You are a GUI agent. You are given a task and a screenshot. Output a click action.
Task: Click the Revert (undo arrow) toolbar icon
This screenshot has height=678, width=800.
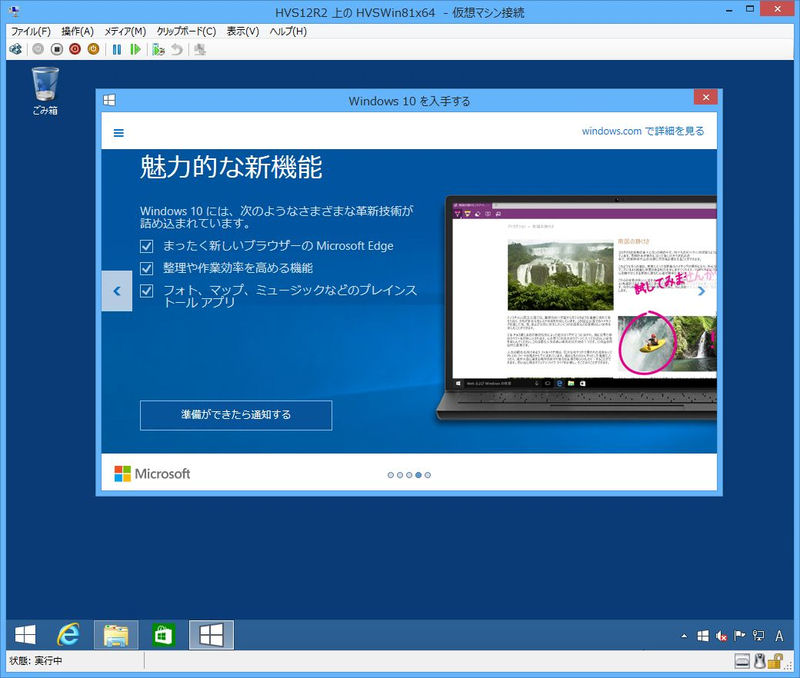click(x=177, y=49)
